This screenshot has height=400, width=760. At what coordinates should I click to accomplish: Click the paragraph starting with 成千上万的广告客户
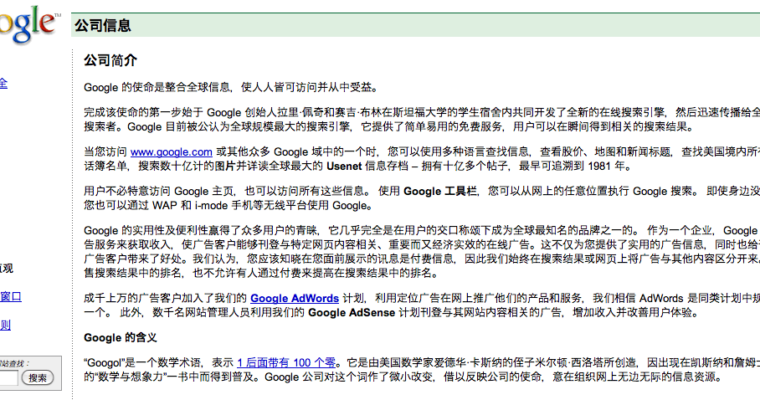(x=422, y=305)
